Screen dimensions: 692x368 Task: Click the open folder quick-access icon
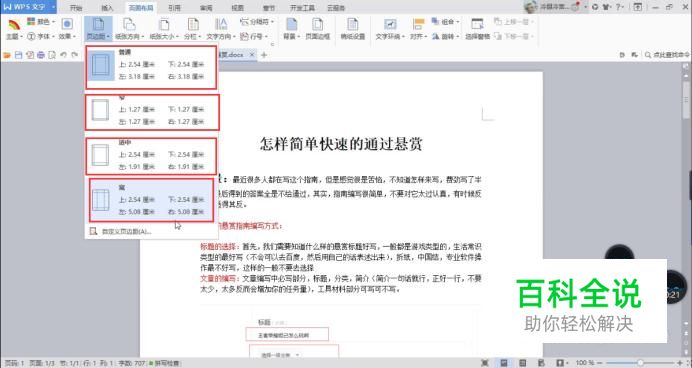(x=7, y=55)
